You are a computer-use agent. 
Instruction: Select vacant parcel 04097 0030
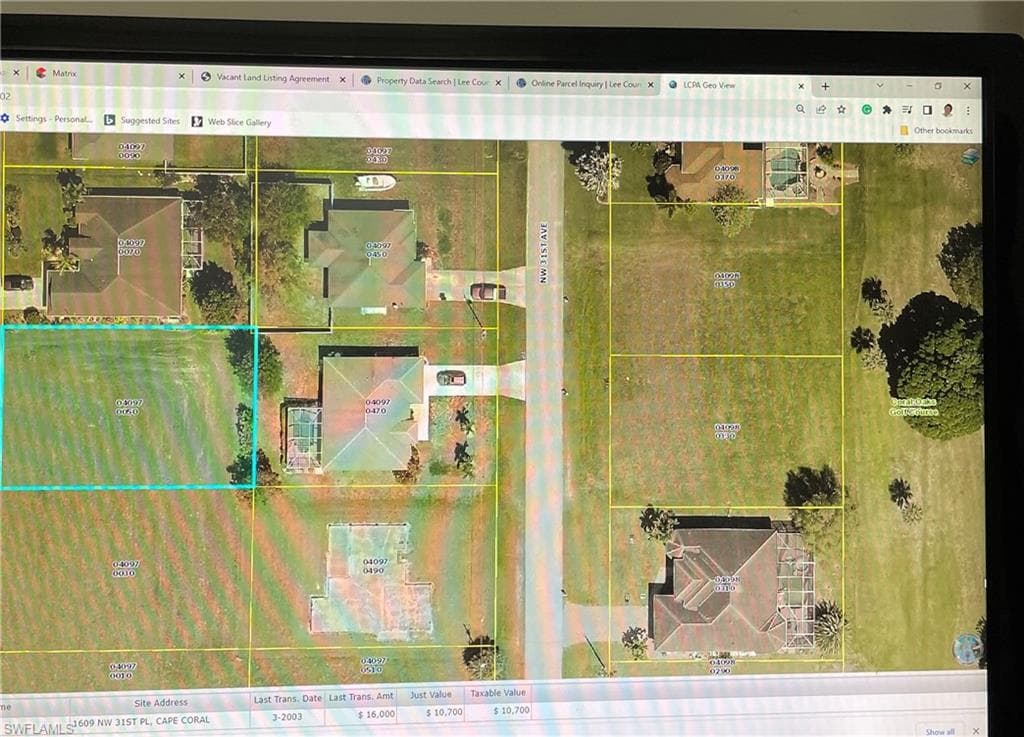(x=125, y=569)
